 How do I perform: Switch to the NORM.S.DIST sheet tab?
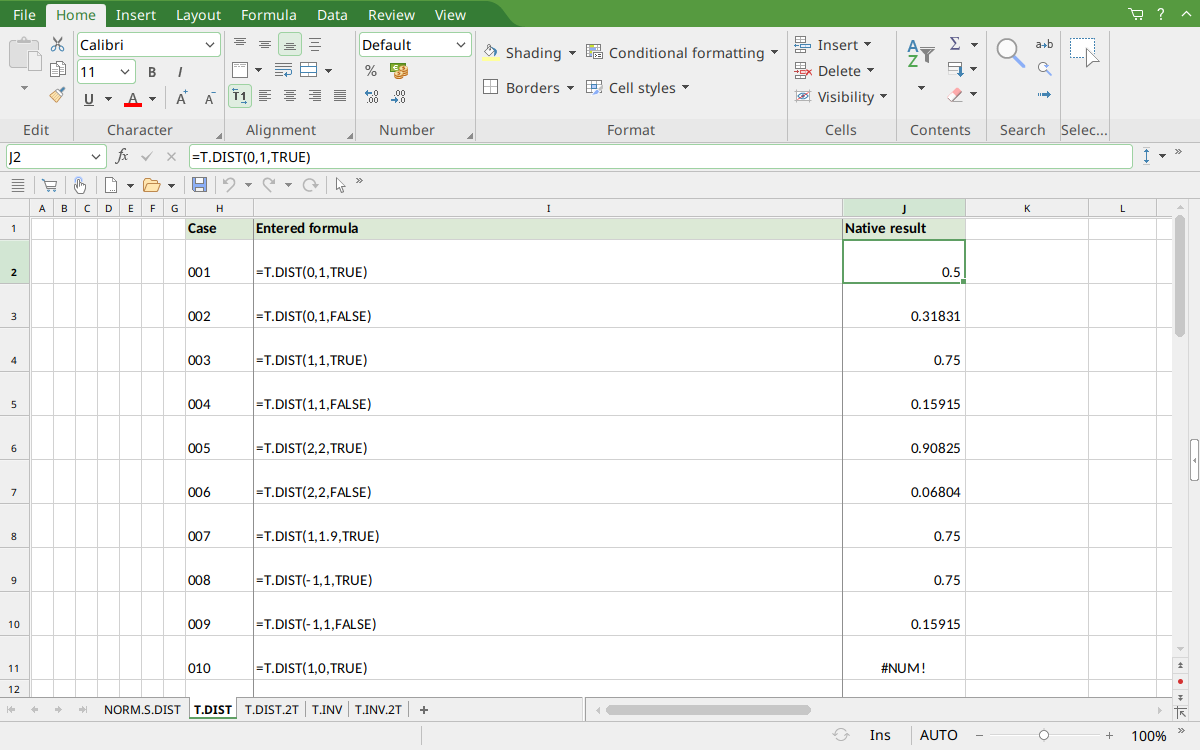click(x=143, y=710)
